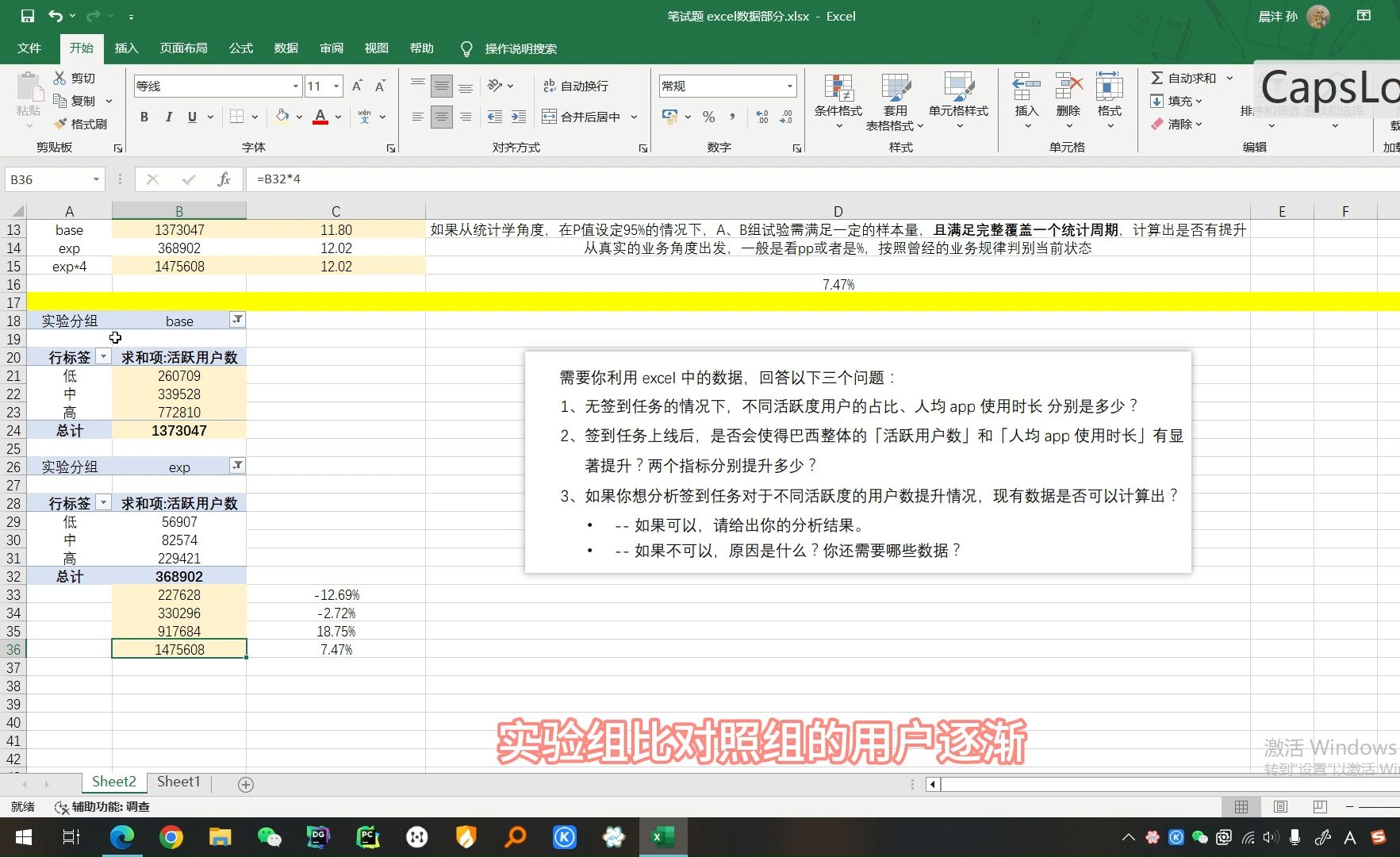Open the Format cells menu (格式)
1400x857 pixels.
click(x=1110, y=100)
